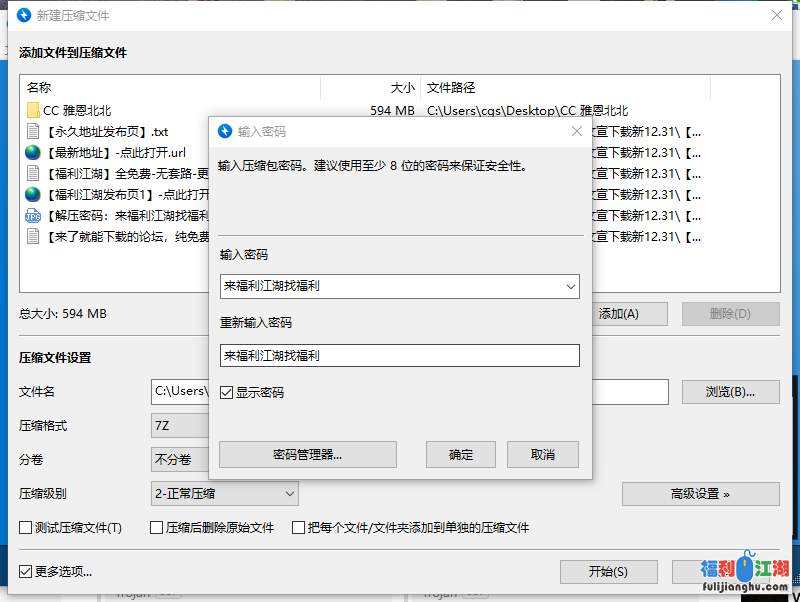800x602 pixels.
Task: Toggle the 更多选项 checkbox
Action: (26, 572)
